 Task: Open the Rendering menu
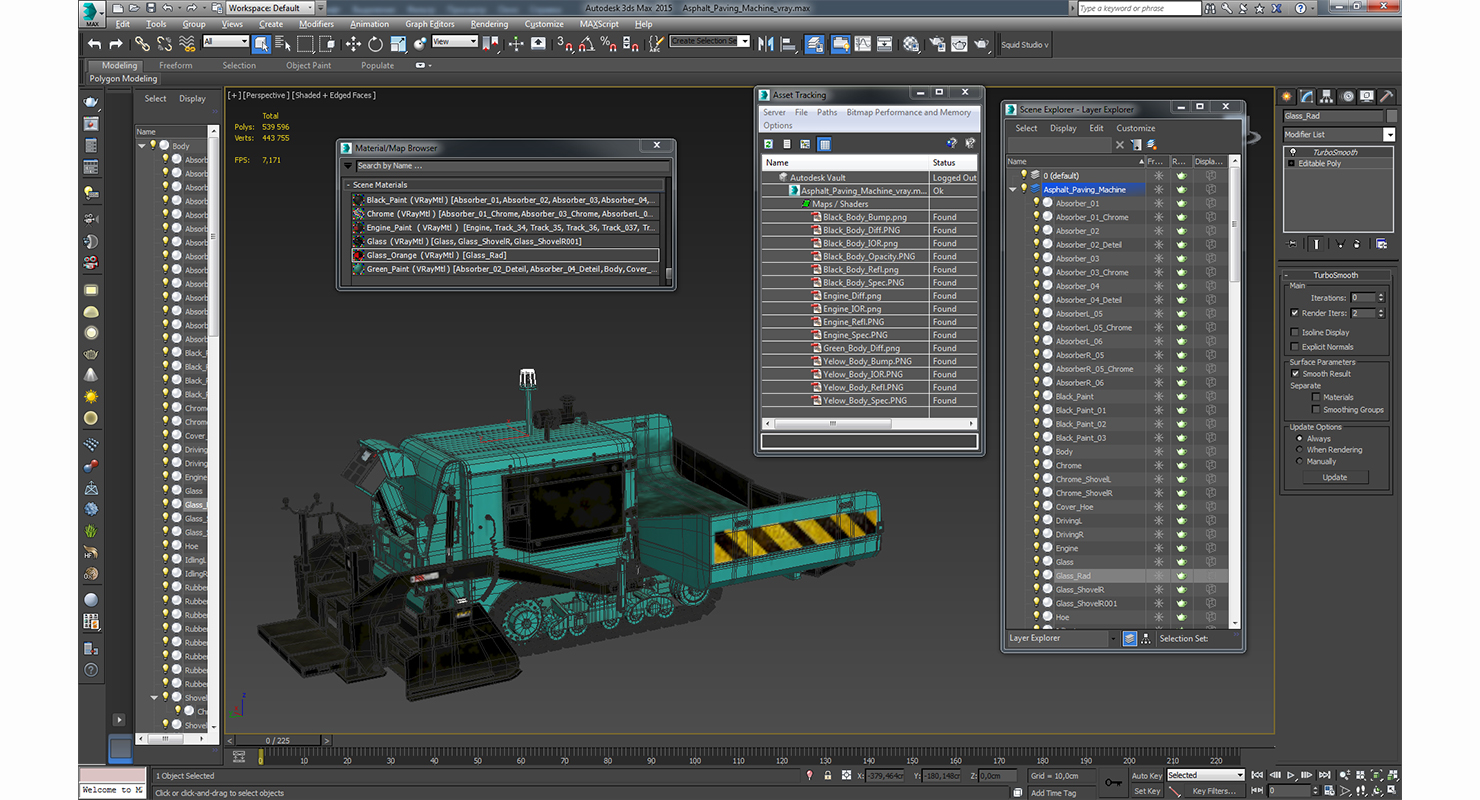coord(489,24)
